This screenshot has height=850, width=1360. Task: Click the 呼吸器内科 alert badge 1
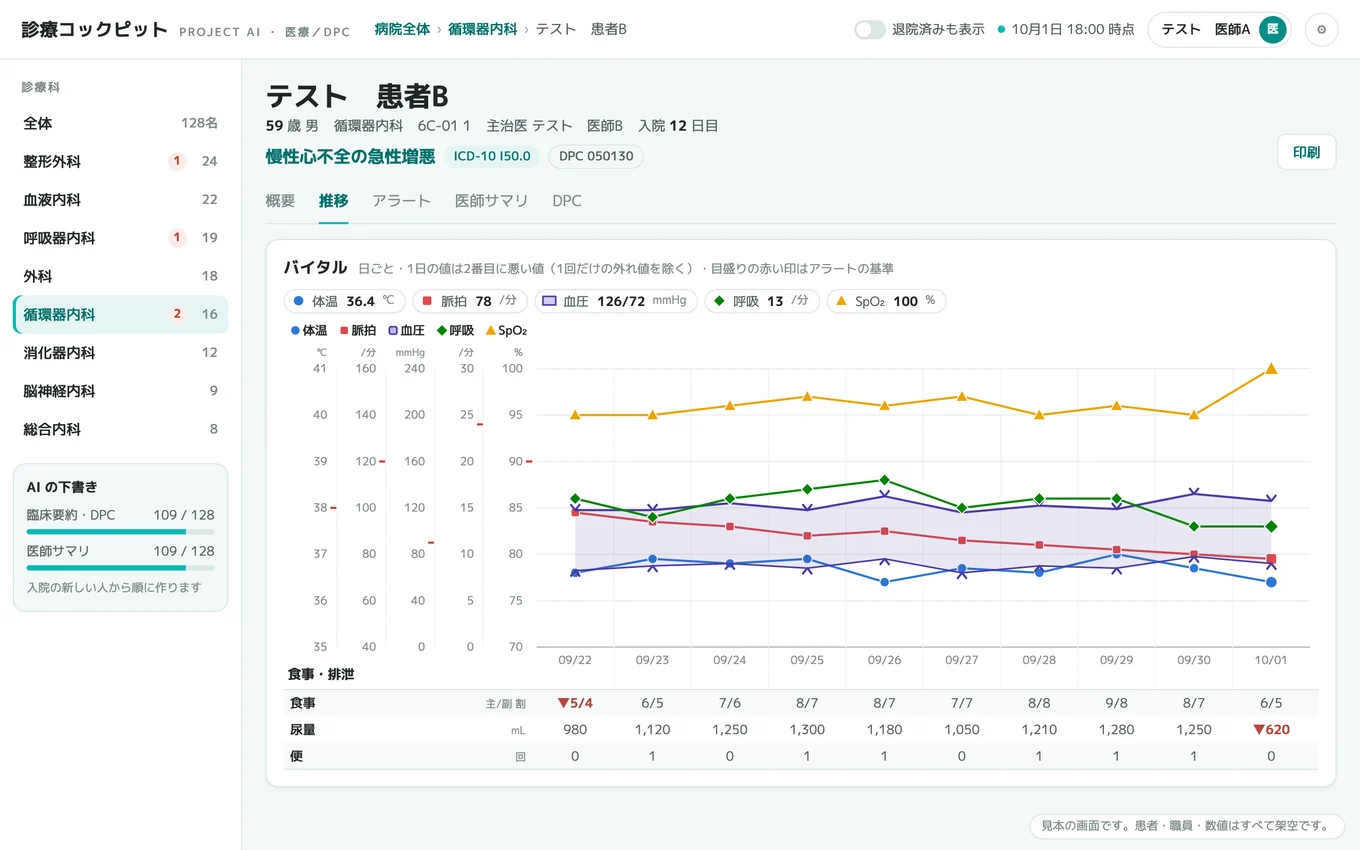[177, 238]
